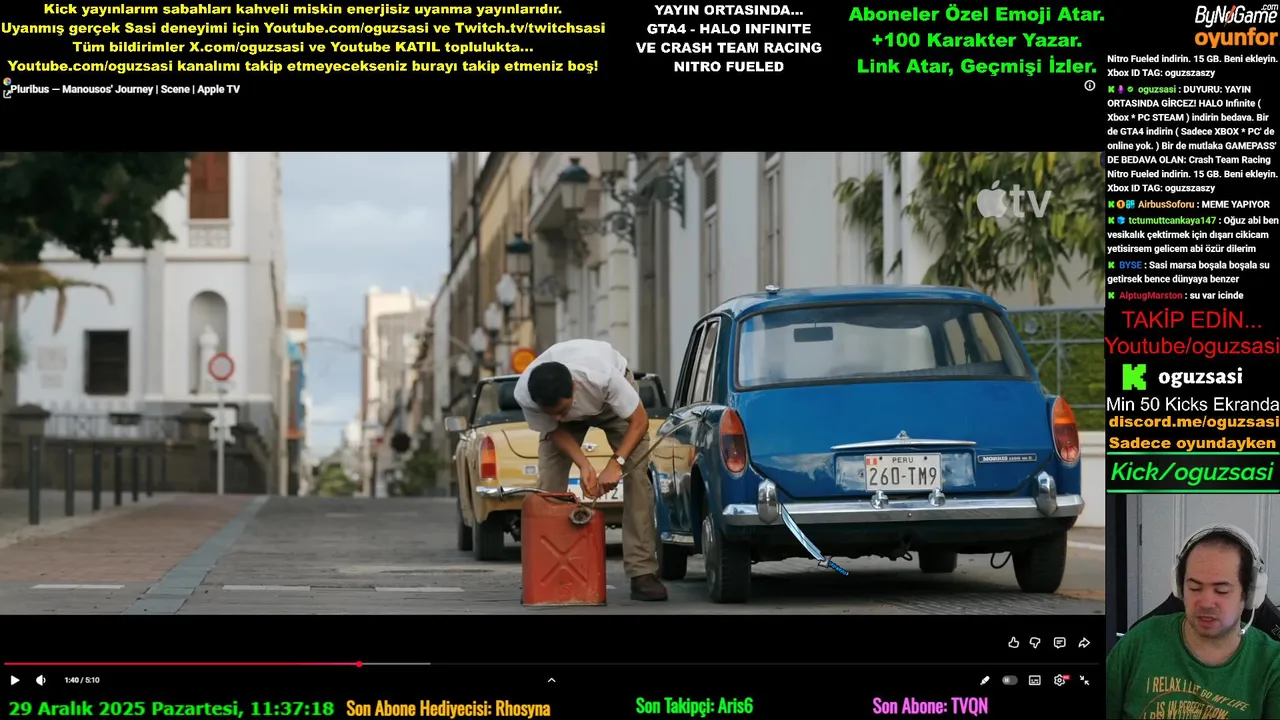Click chat username oguzsasi

(1157, 89)
